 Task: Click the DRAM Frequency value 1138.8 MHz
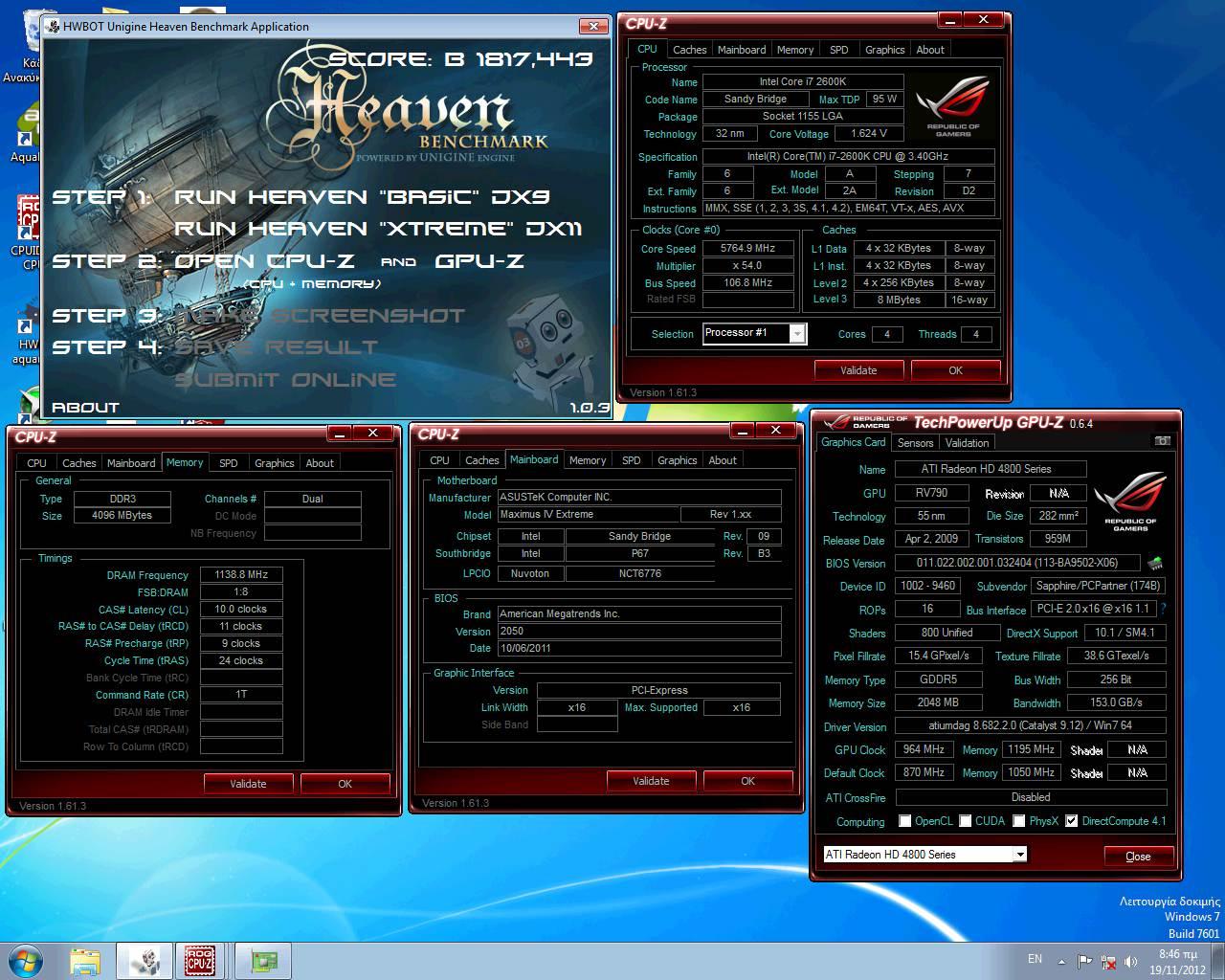click(x=241, y=575)
